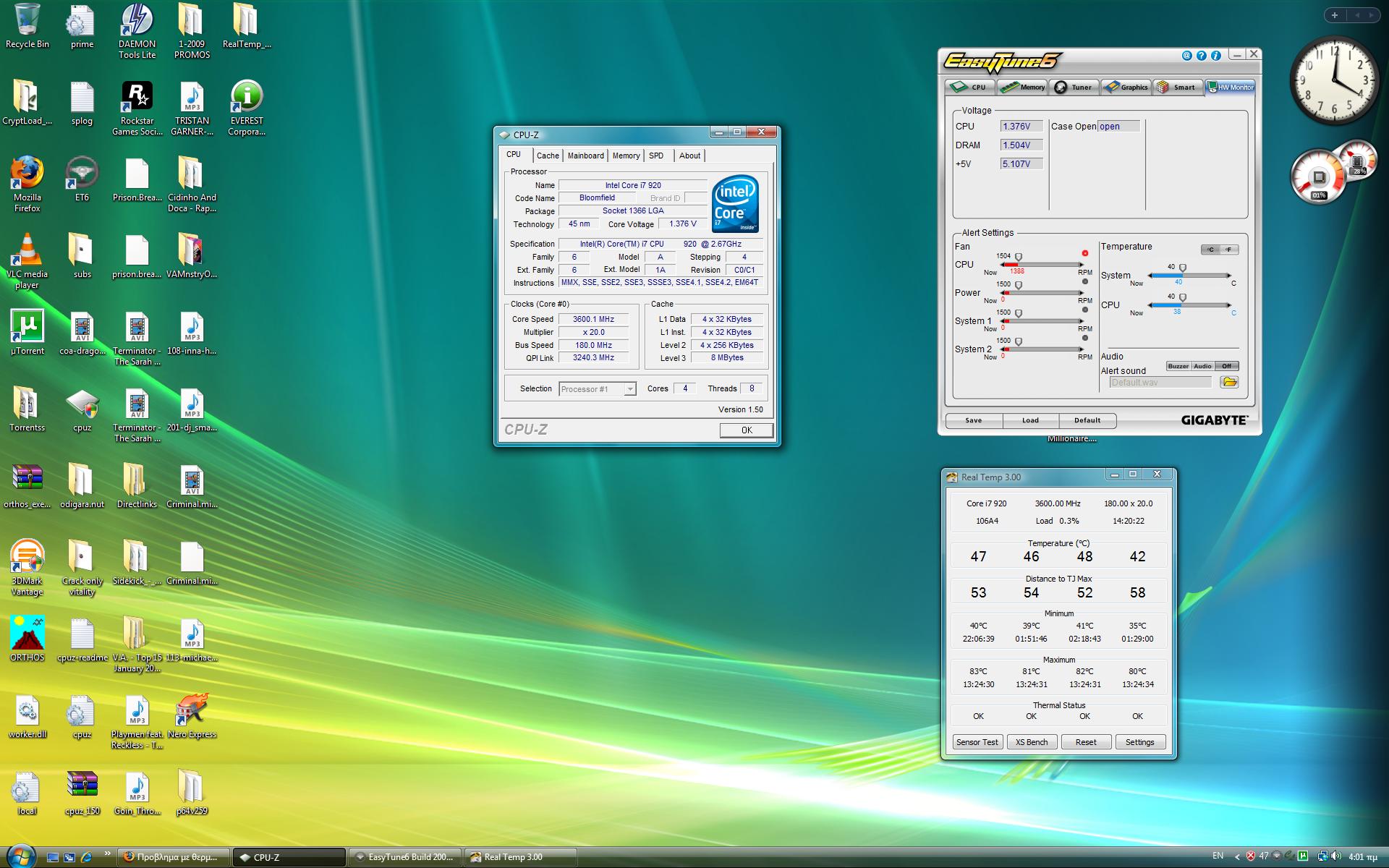Switch to CPU-Z Mainboard tab
Image resolution: width=1389 pixels, height=868 pixels.
[x=585, y=156]
